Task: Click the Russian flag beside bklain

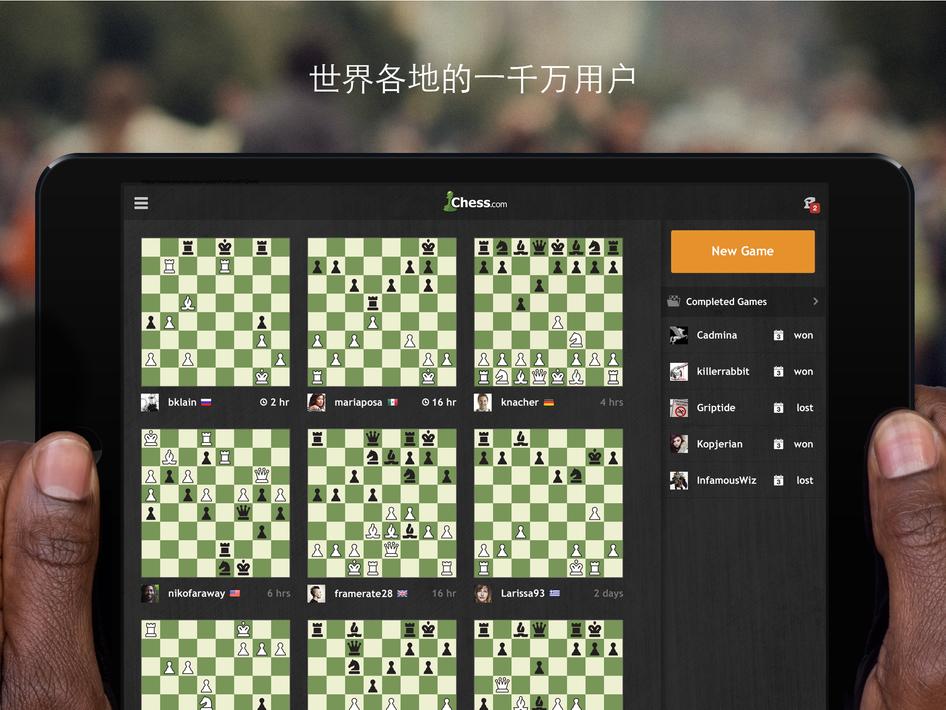Action: [206, 403]
